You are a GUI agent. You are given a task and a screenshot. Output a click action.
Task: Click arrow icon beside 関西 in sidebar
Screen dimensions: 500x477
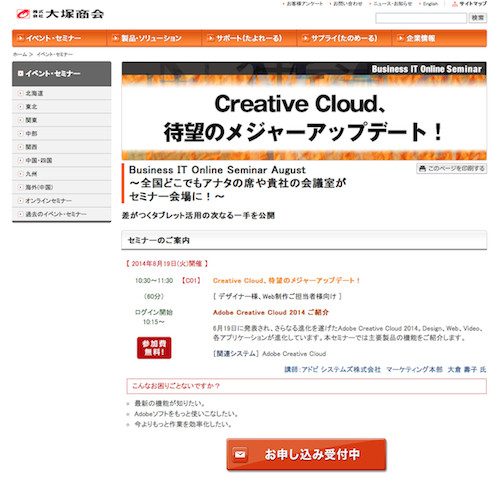tap(21, 147)
